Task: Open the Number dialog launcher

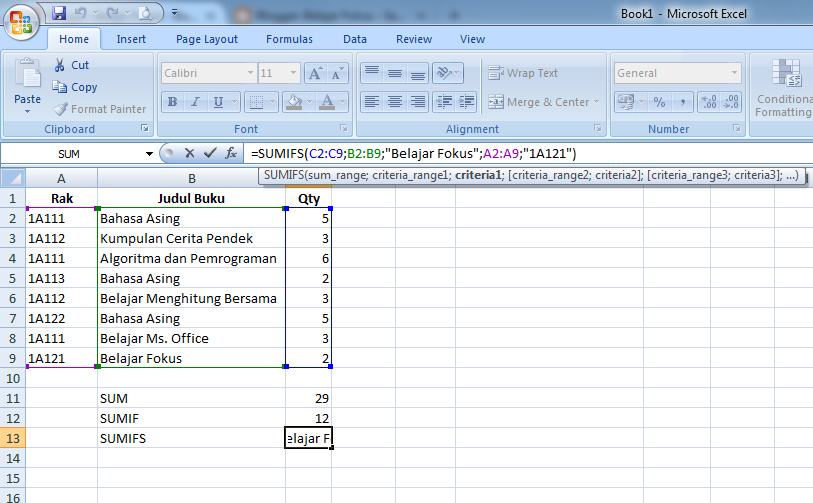Action: click(x=736, y=128)
